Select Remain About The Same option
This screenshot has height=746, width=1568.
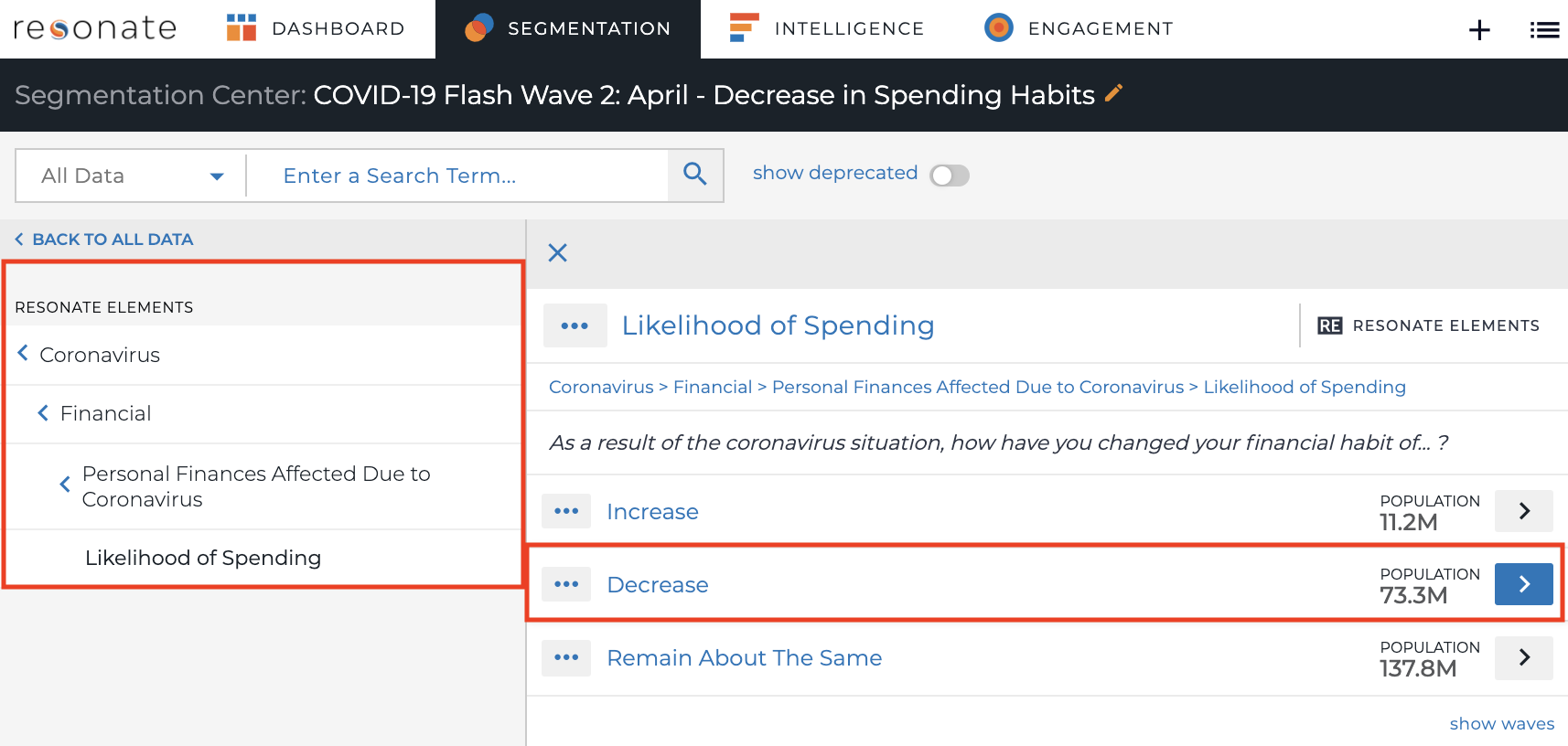pyautogui.click(x=745, y=658)
